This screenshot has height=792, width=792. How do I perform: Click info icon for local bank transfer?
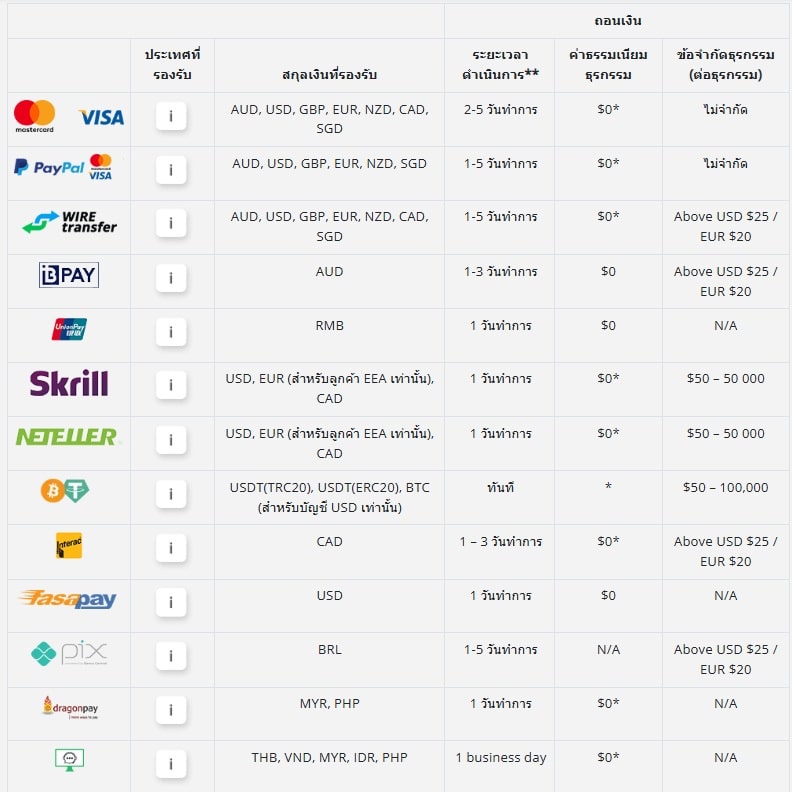click(x=171, y=764)
